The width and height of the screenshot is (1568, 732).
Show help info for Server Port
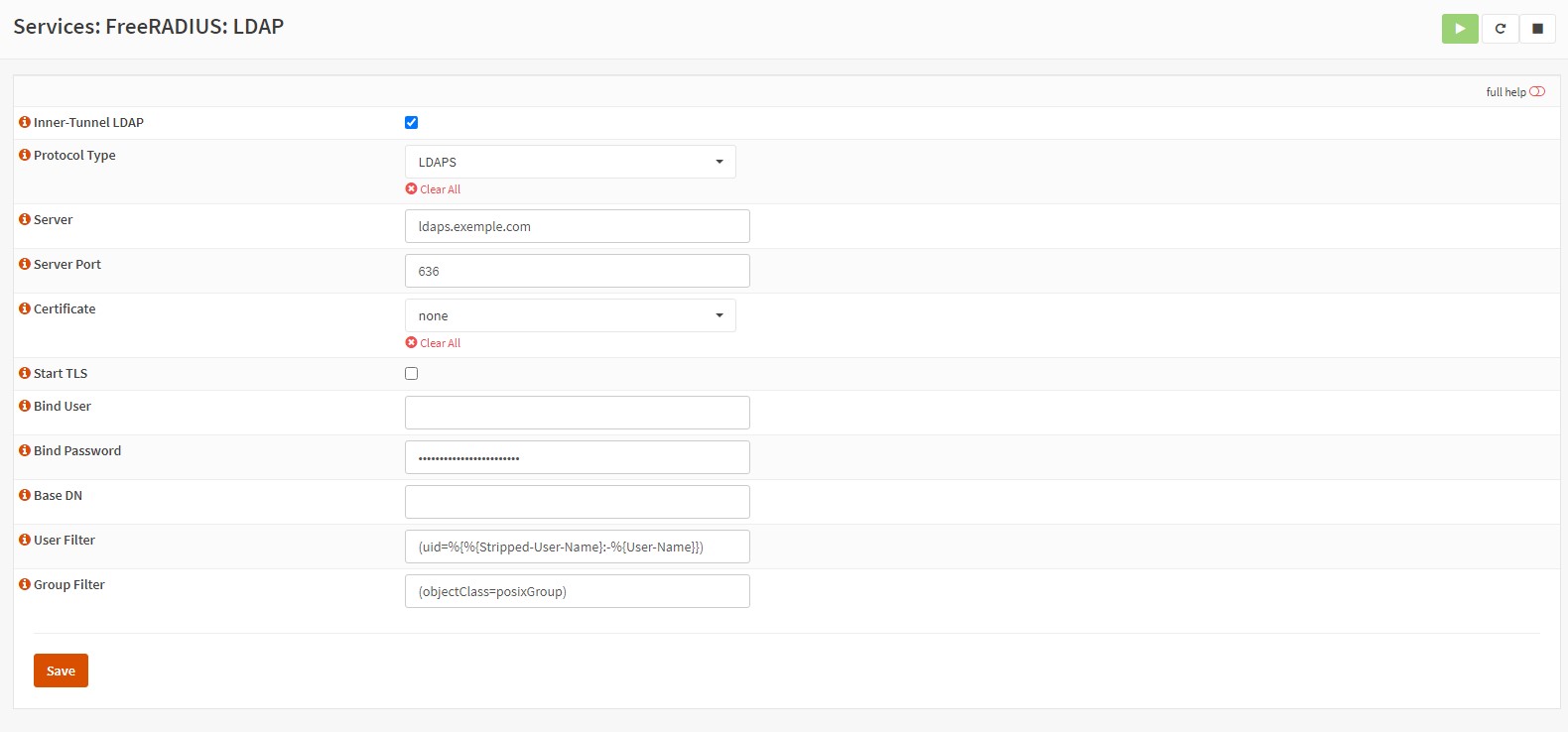pyautogui.click(x=25, y=264)
